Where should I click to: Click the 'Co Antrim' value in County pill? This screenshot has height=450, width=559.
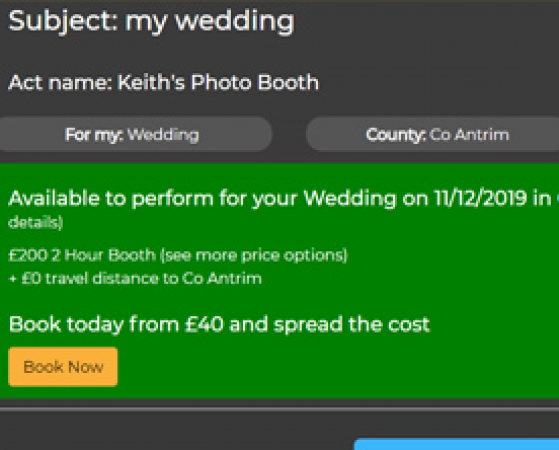469,135
